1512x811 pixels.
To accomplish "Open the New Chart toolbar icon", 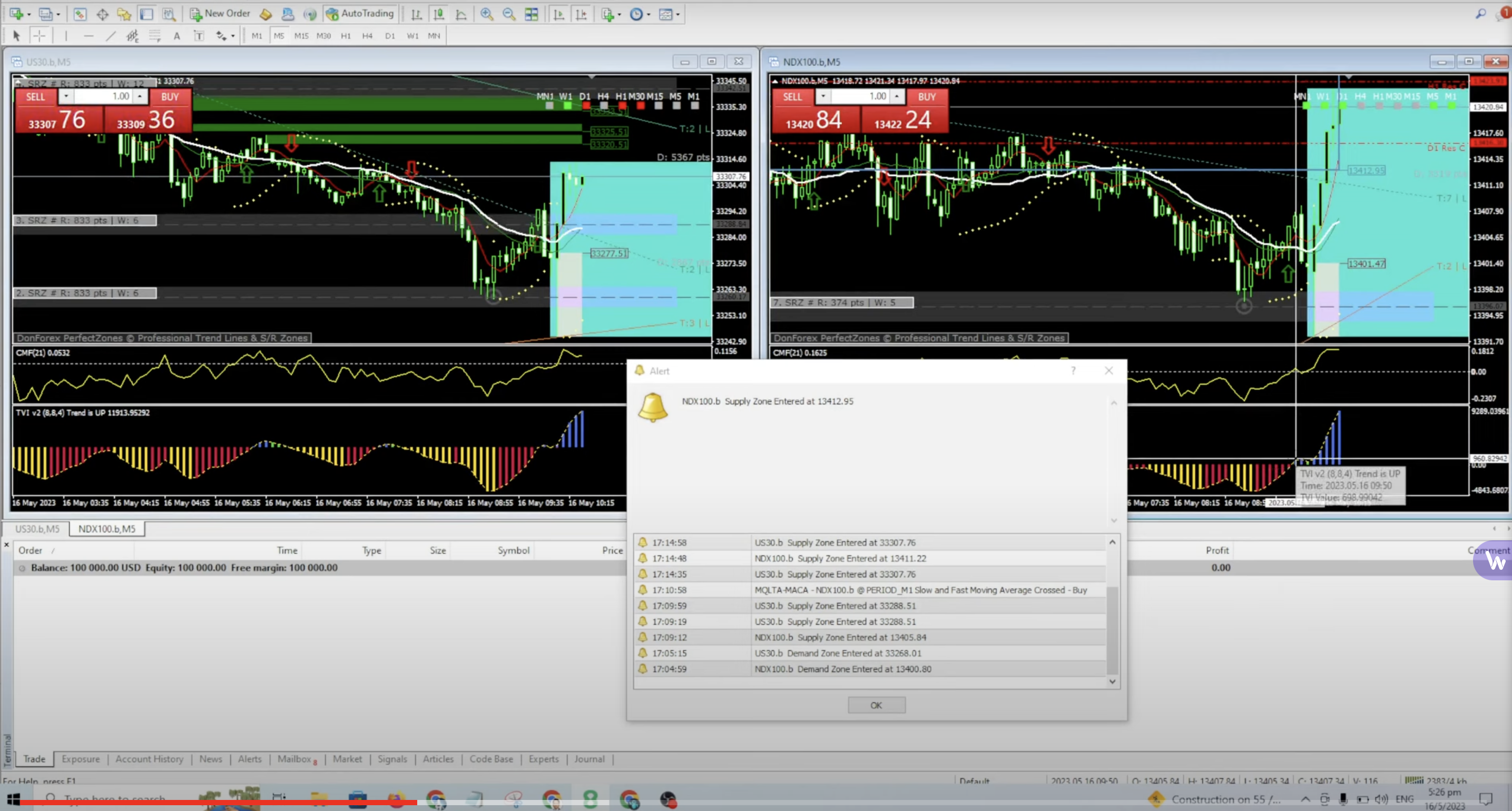I will click(x=16, y=14).
